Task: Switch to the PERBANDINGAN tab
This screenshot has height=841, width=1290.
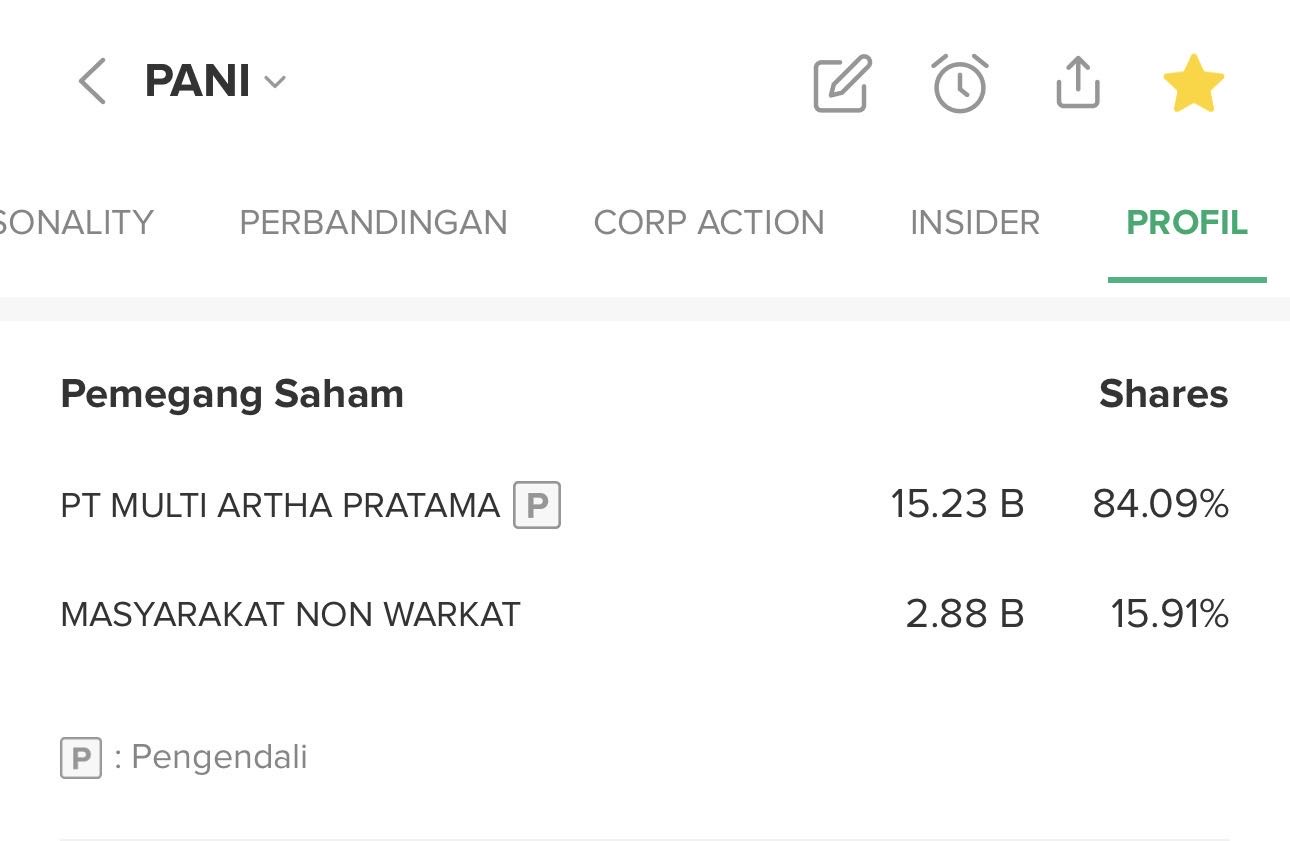Action: pos(373,222)
